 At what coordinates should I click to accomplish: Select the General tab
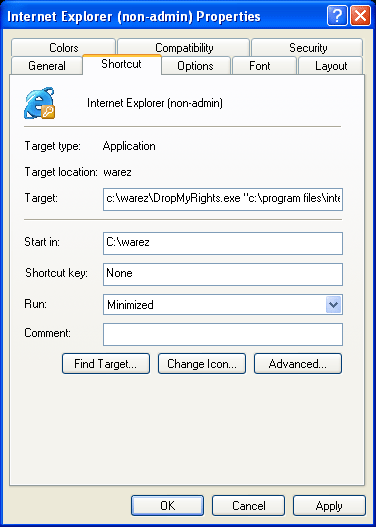tap(47, 66)
